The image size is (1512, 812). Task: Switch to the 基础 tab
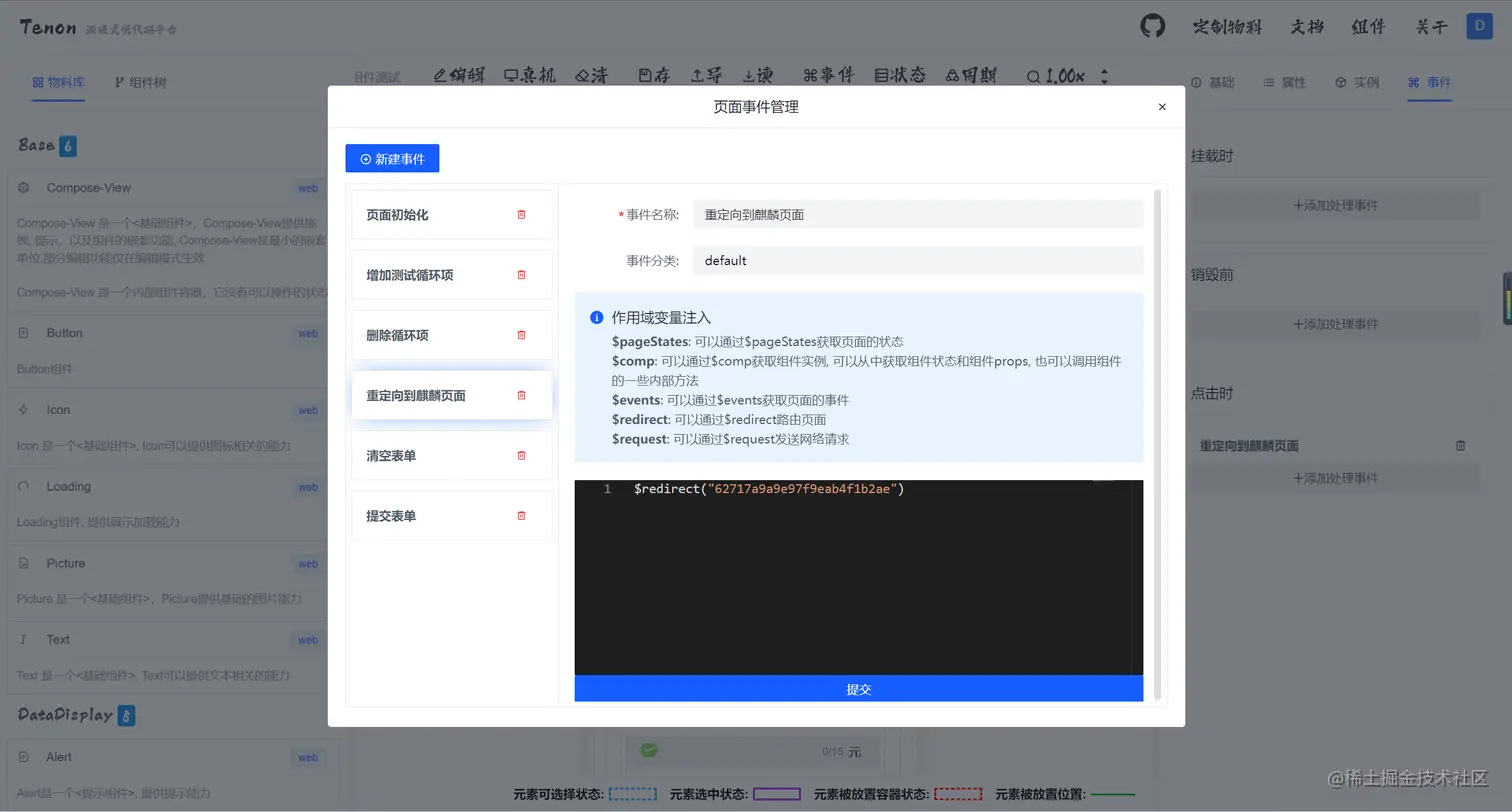pyautogui.click(x=1212, y=82)
